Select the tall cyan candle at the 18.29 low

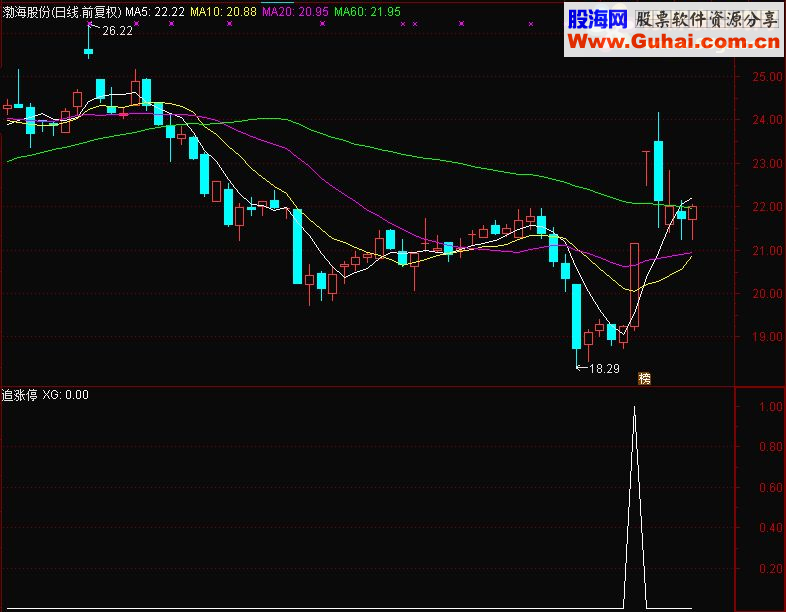click(x=576, y=316)
